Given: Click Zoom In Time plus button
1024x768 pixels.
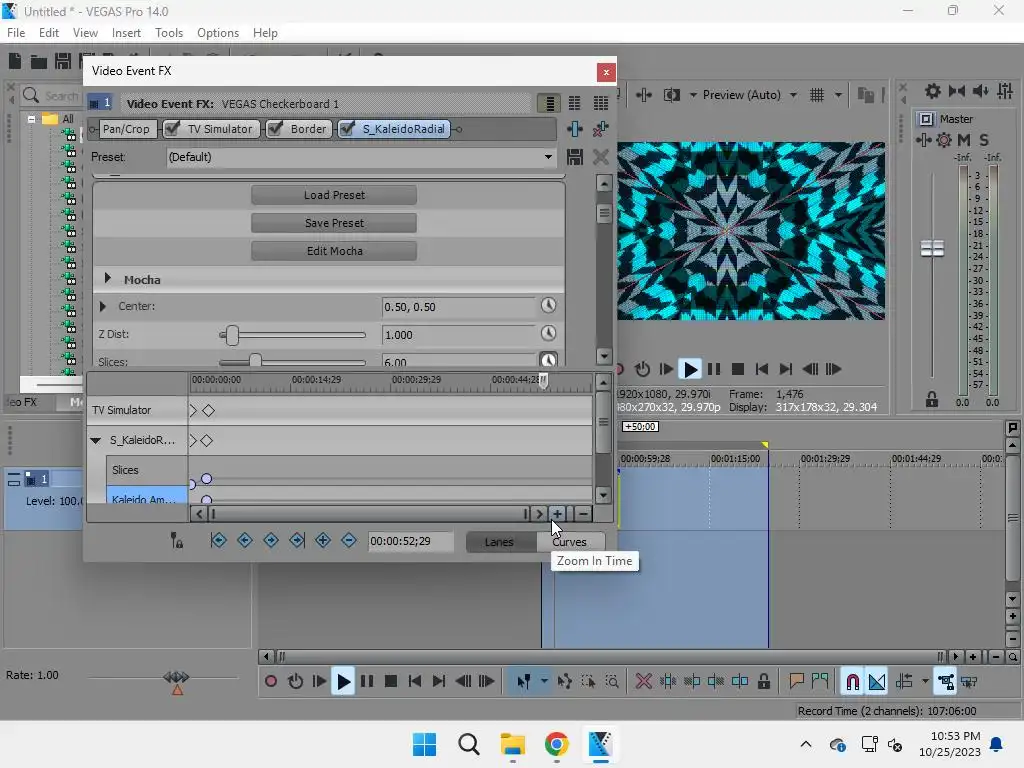Looking at the screenshot, I should 558,514.
